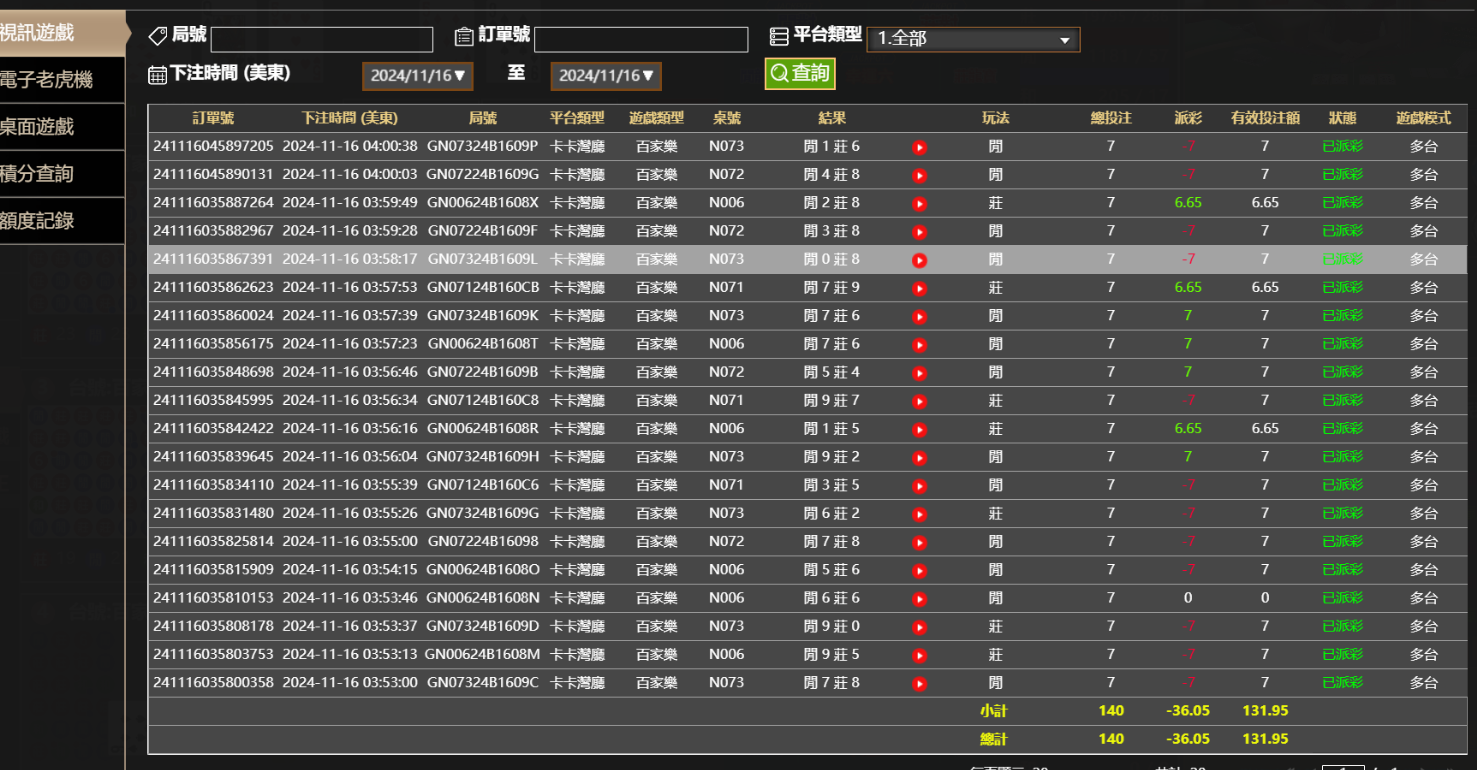The height and width of the screenshot is (770, 1477).
Task: Play replay for zero-payout order 241116035810153
Action: point(919,598)
